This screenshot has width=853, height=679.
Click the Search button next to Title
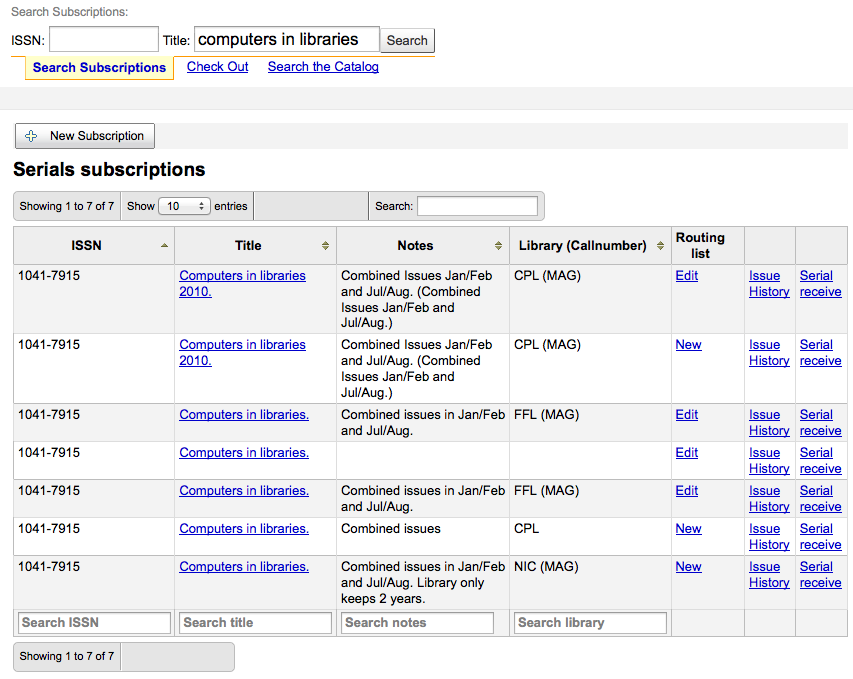click(407, 40)
